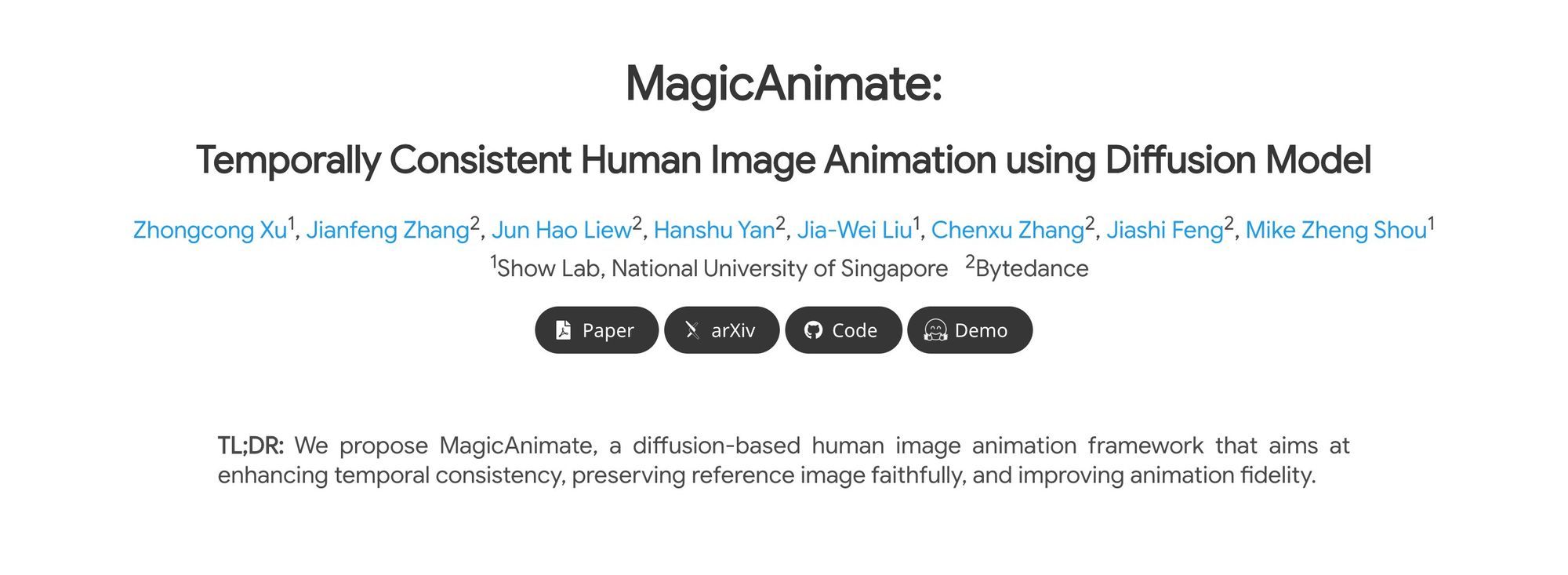Click the PDF icon on Paper button
1568x575 pixels.
point(563,330)
